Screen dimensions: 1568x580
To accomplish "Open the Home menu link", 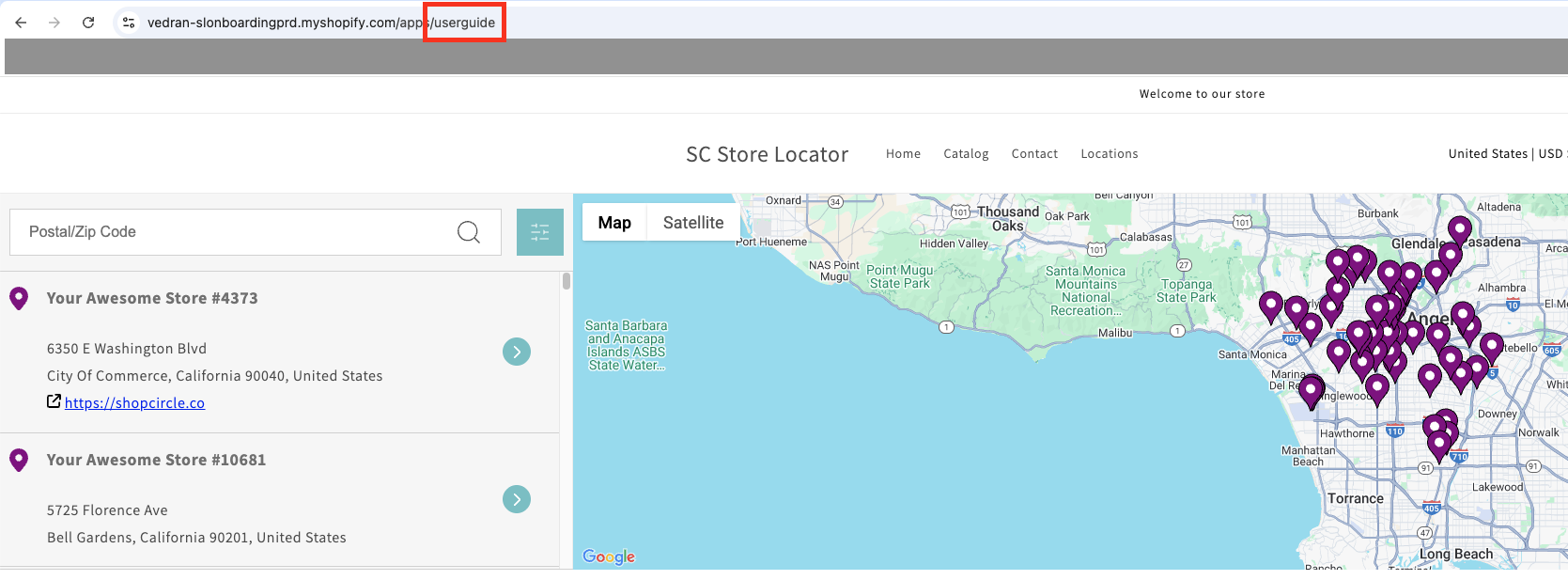I will tap(903, 153).
